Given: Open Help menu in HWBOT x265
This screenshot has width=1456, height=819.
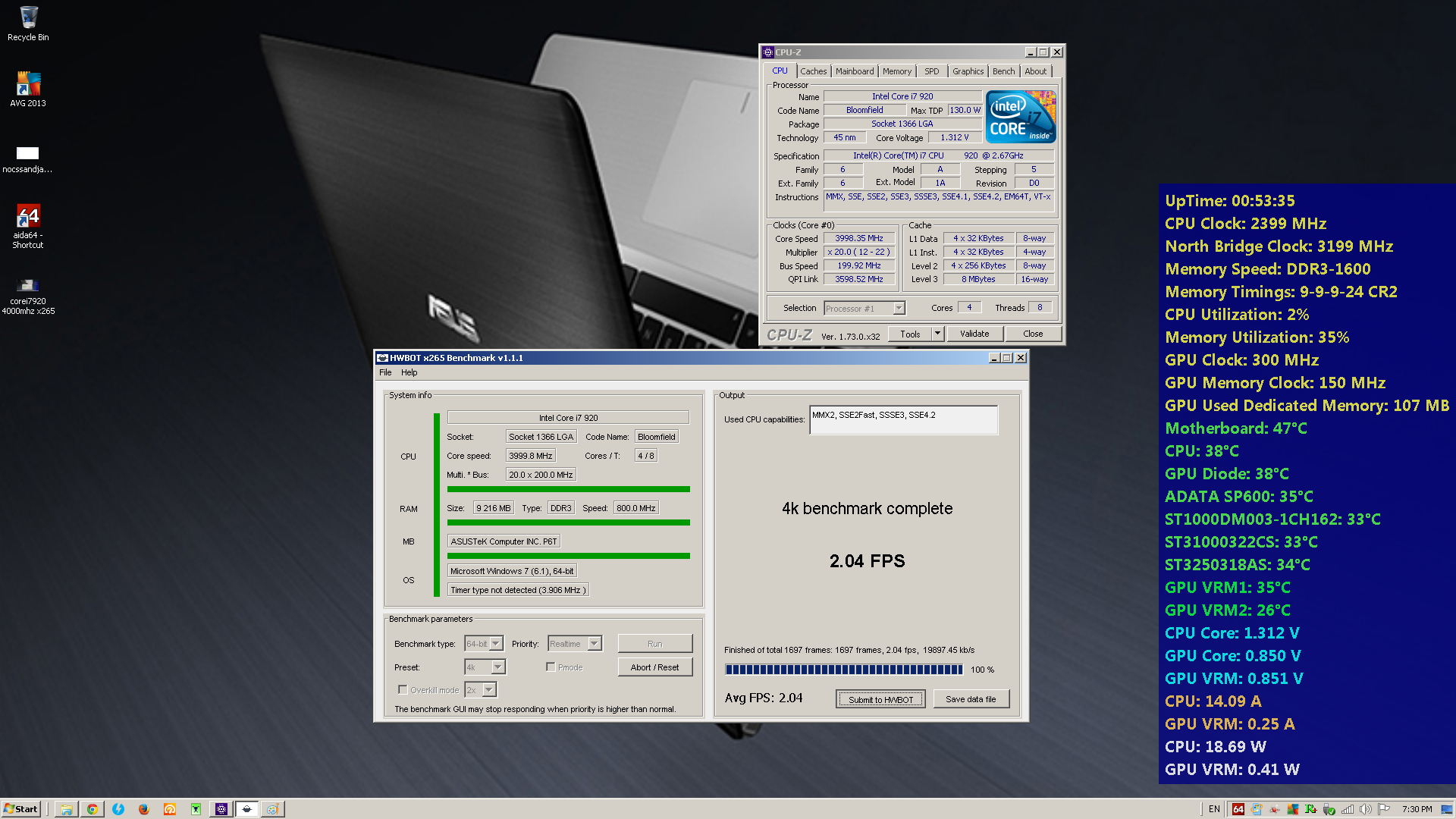Looking at the screenshot, I should pyautogui.click(x=409, y=372).
